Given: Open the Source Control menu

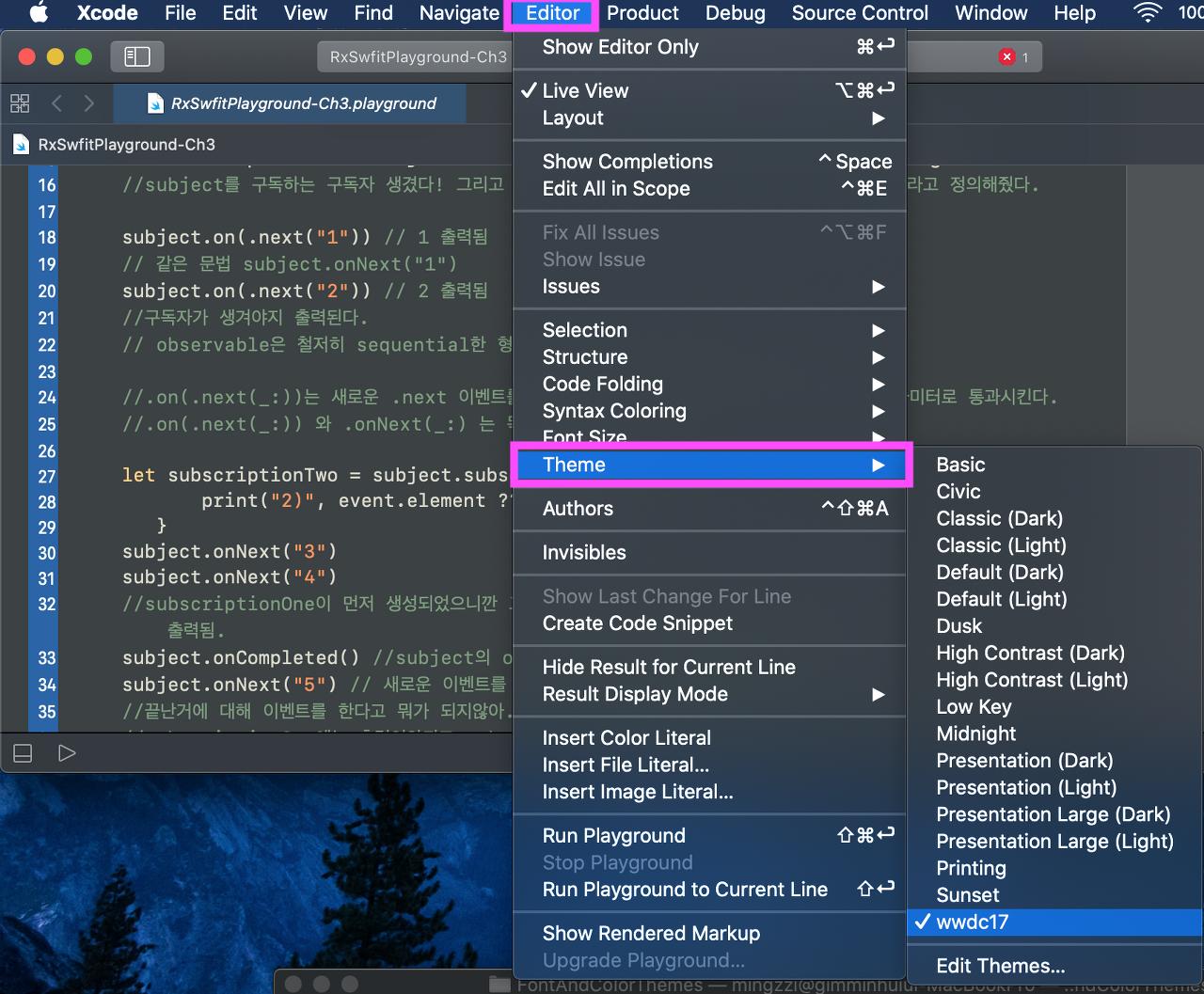Looking at the screenshot, I should (x=860, y=12).
